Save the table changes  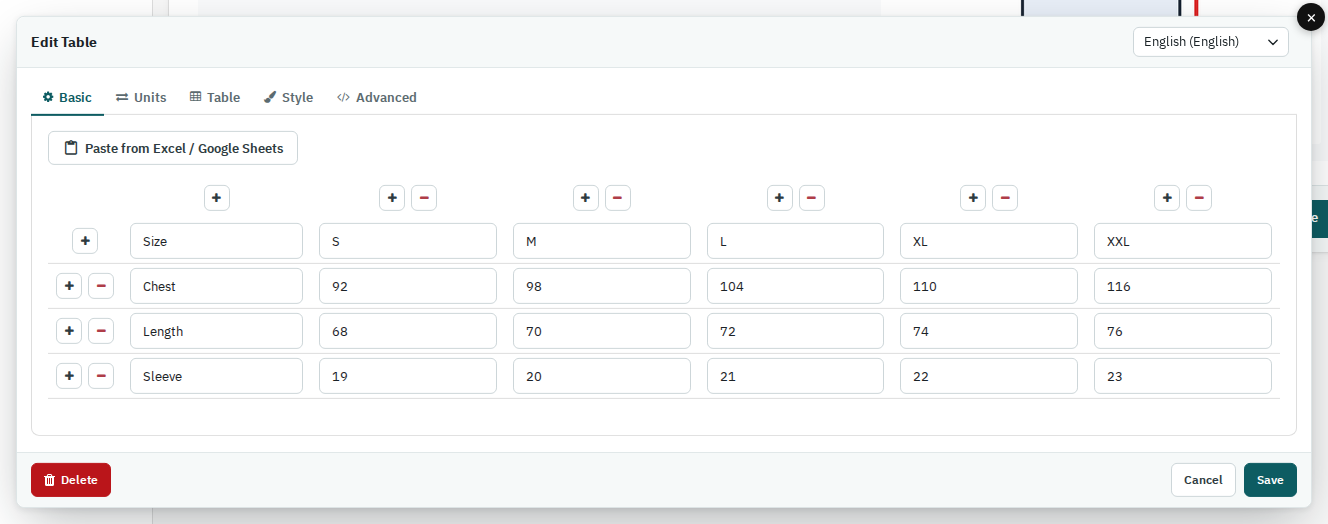click(1270, 480)
